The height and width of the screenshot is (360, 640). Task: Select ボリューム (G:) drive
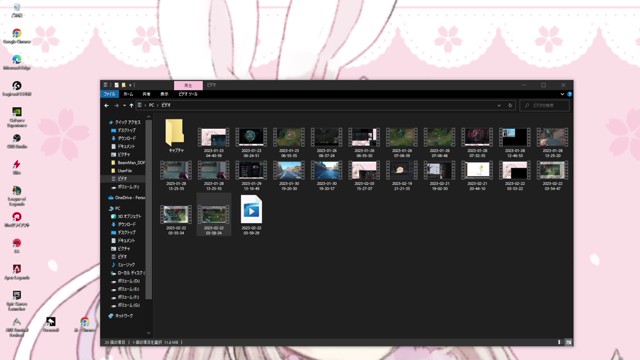click(125, 305)
